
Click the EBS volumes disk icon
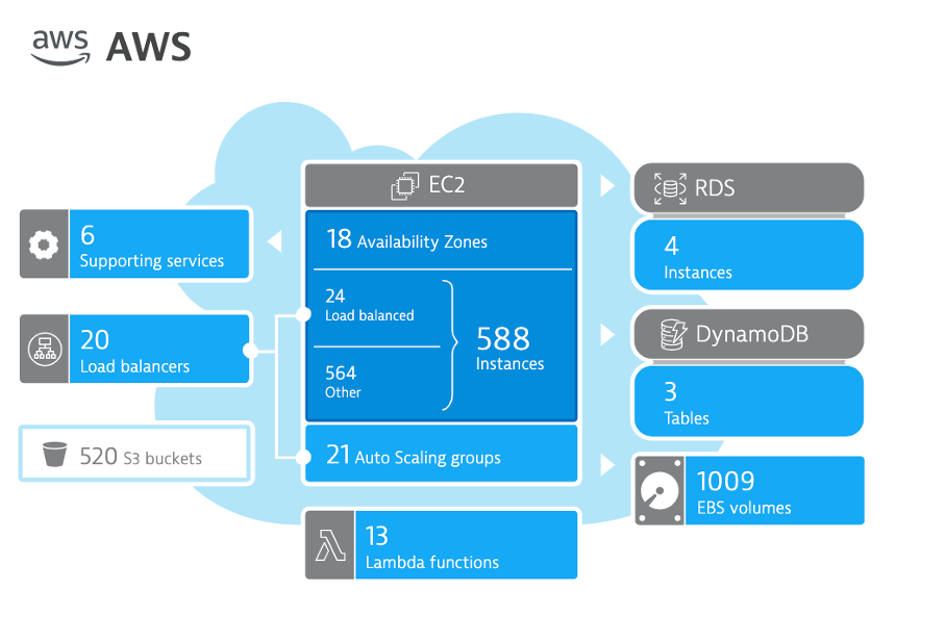coord(658,491)
